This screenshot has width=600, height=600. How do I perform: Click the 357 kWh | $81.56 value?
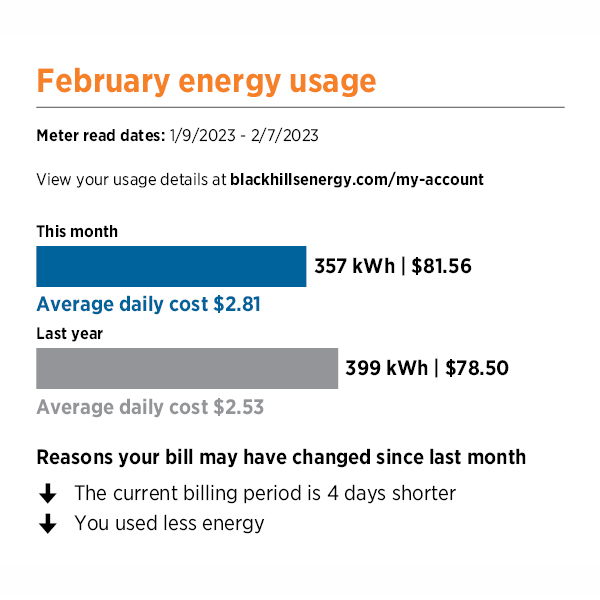pyautogui.click(x=393, y=266)
